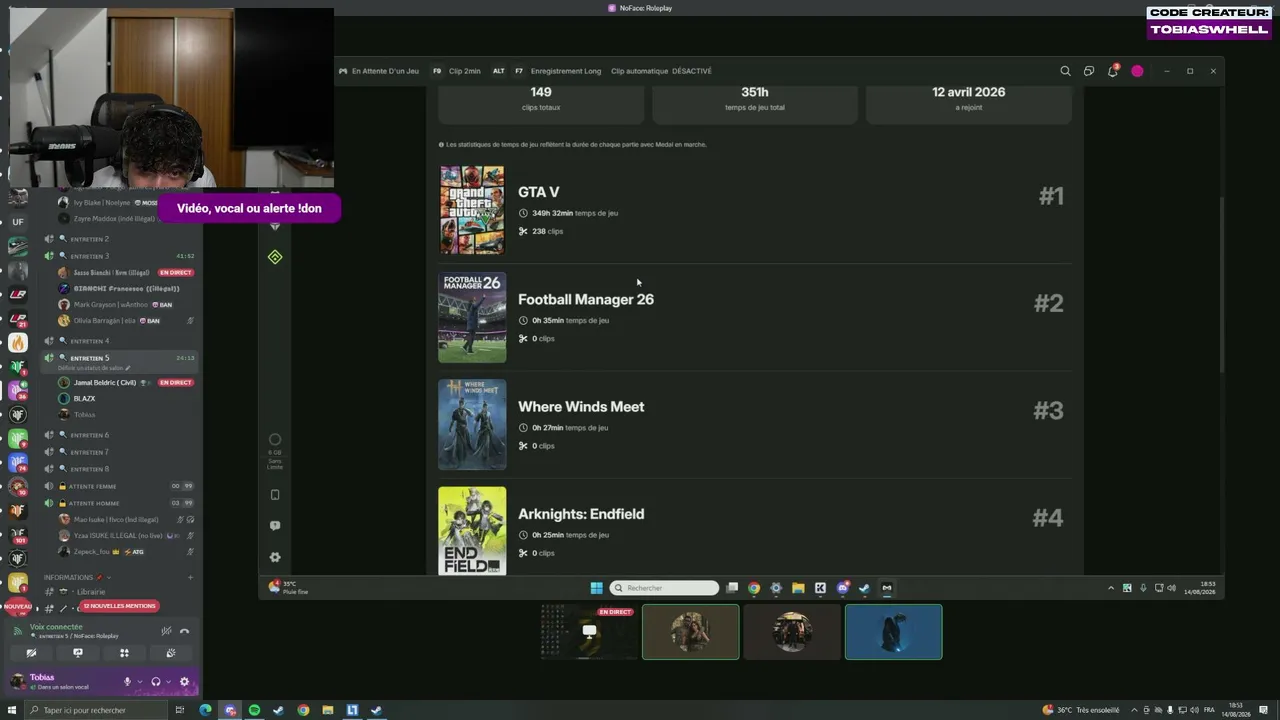1280x720 pixels.
Task: Open the Librairie text channel
Action: [120, 592]
